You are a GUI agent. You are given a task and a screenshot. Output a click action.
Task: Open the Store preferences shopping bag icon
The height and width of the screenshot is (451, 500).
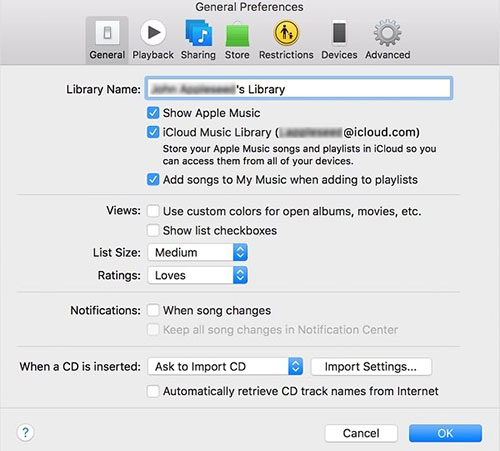(x=237, y=34)
